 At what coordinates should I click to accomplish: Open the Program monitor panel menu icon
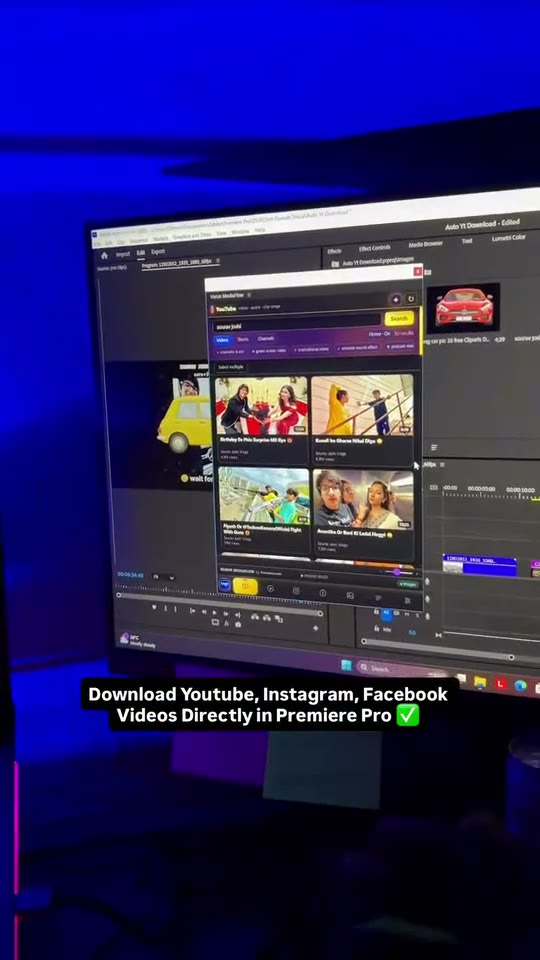[217, 260]
